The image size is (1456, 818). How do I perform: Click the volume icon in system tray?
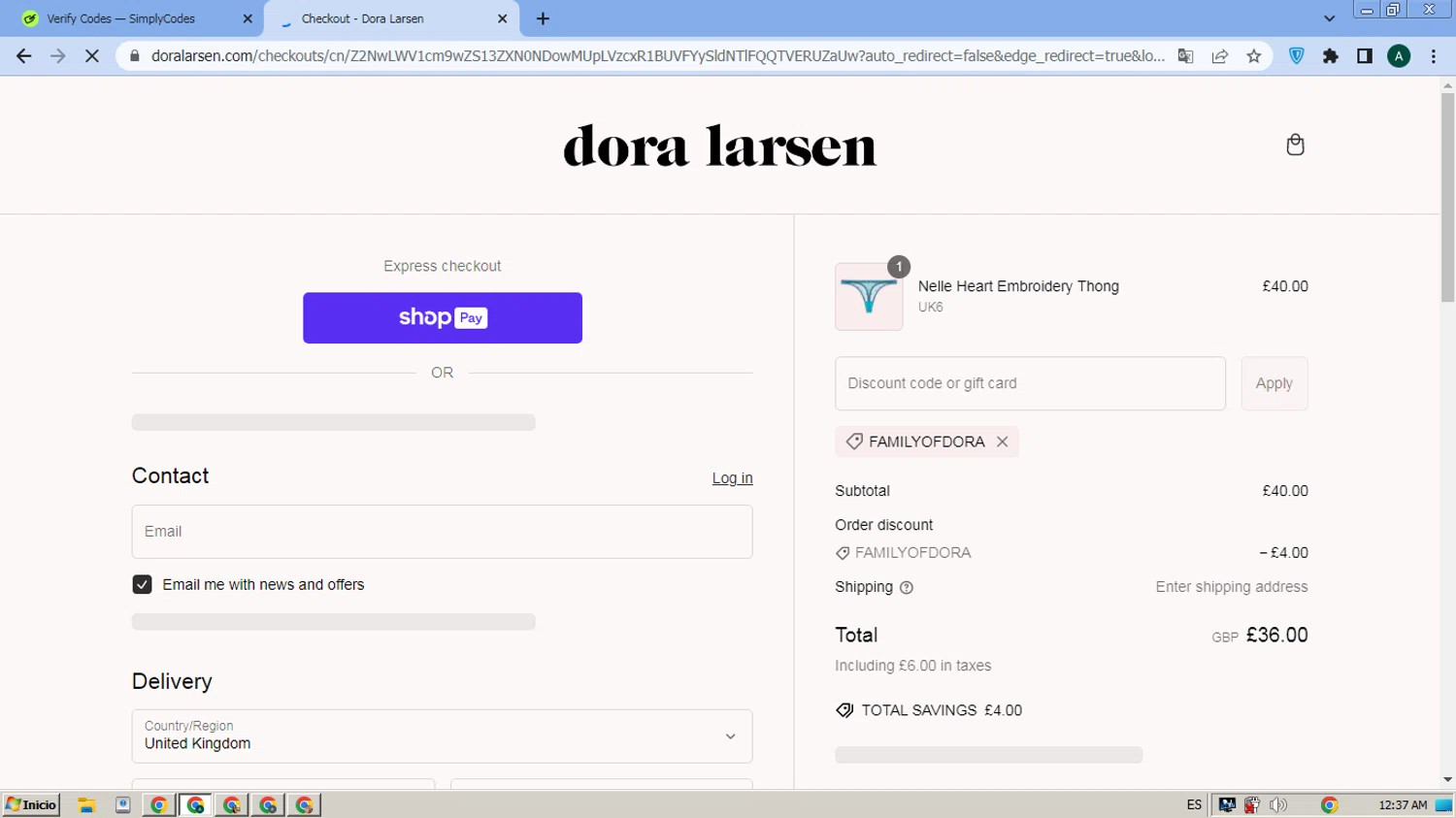(x=1278, y=804)
